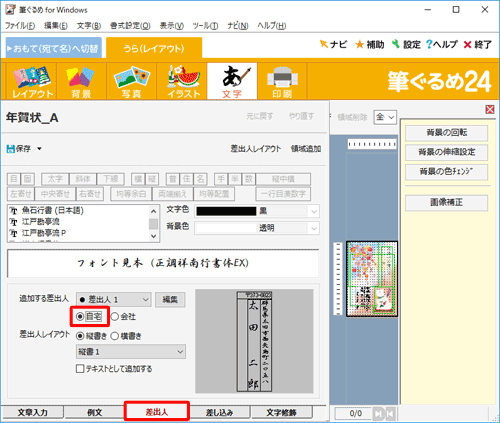The image size is (500, 423).
Task: Open 書式設定 menu
Action: (130, 26)
